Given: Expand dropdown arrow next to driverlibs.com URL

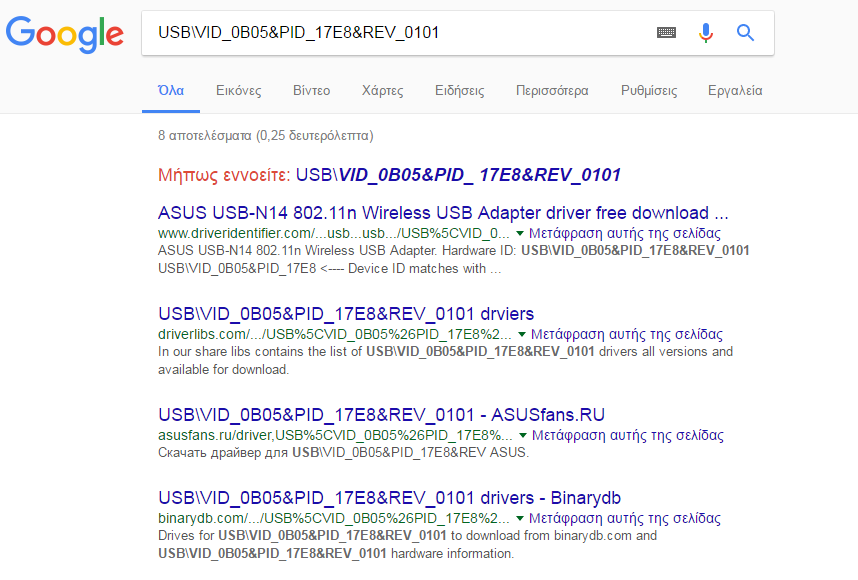Looking at the screenshot, I should pyautogui.click(x=522, y=334).
